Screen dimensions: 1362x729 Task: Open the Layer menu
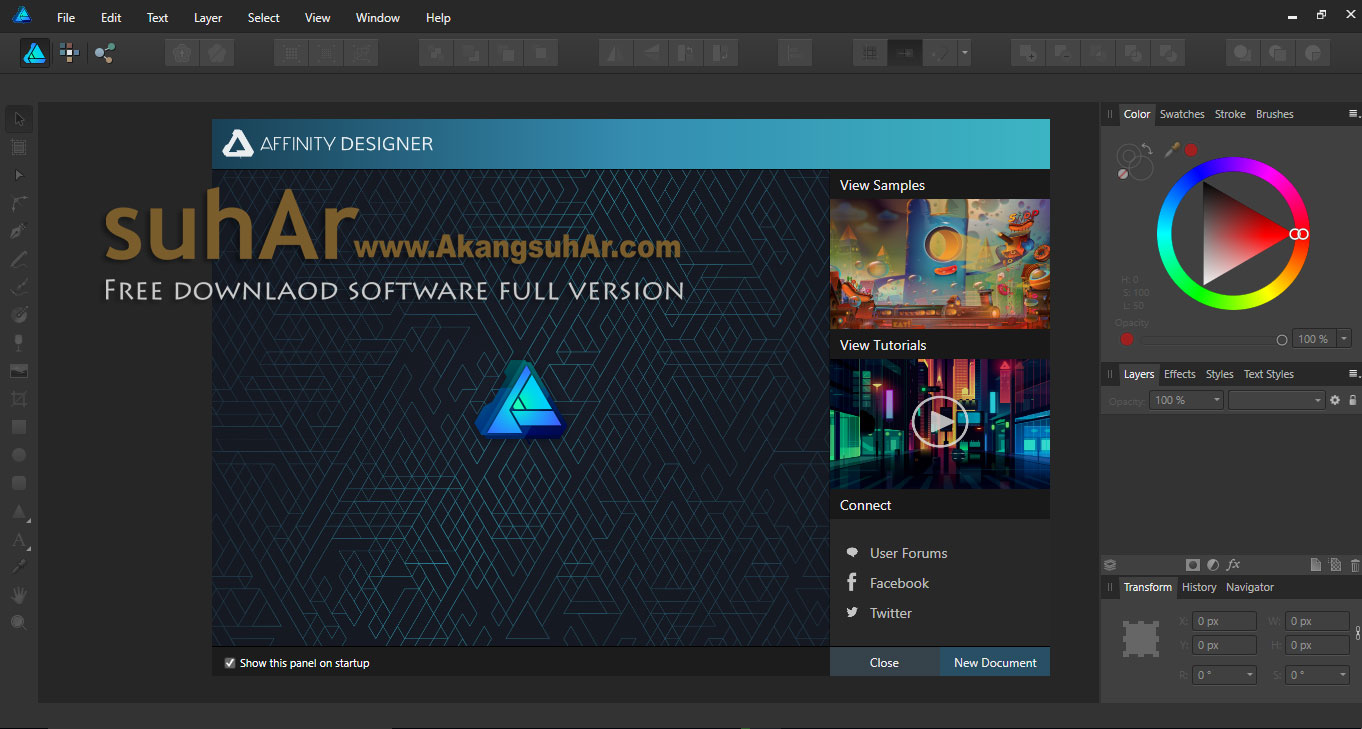tap(208, 18)
